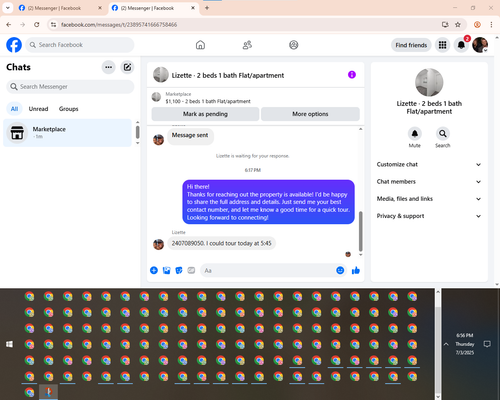Open Lizette listing name in chat header

tap(228, 75)
